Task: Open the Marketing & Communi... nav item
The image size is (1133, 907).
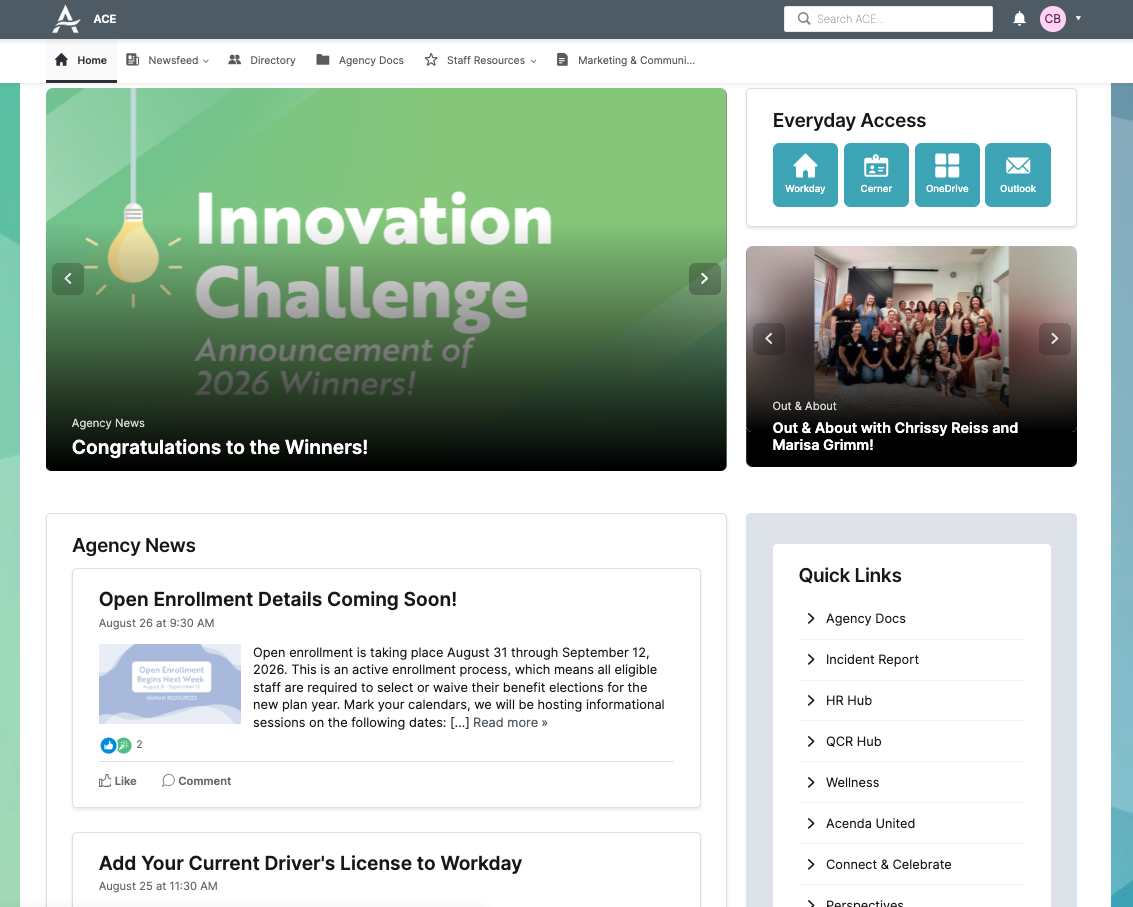Action: coord(625,60)
